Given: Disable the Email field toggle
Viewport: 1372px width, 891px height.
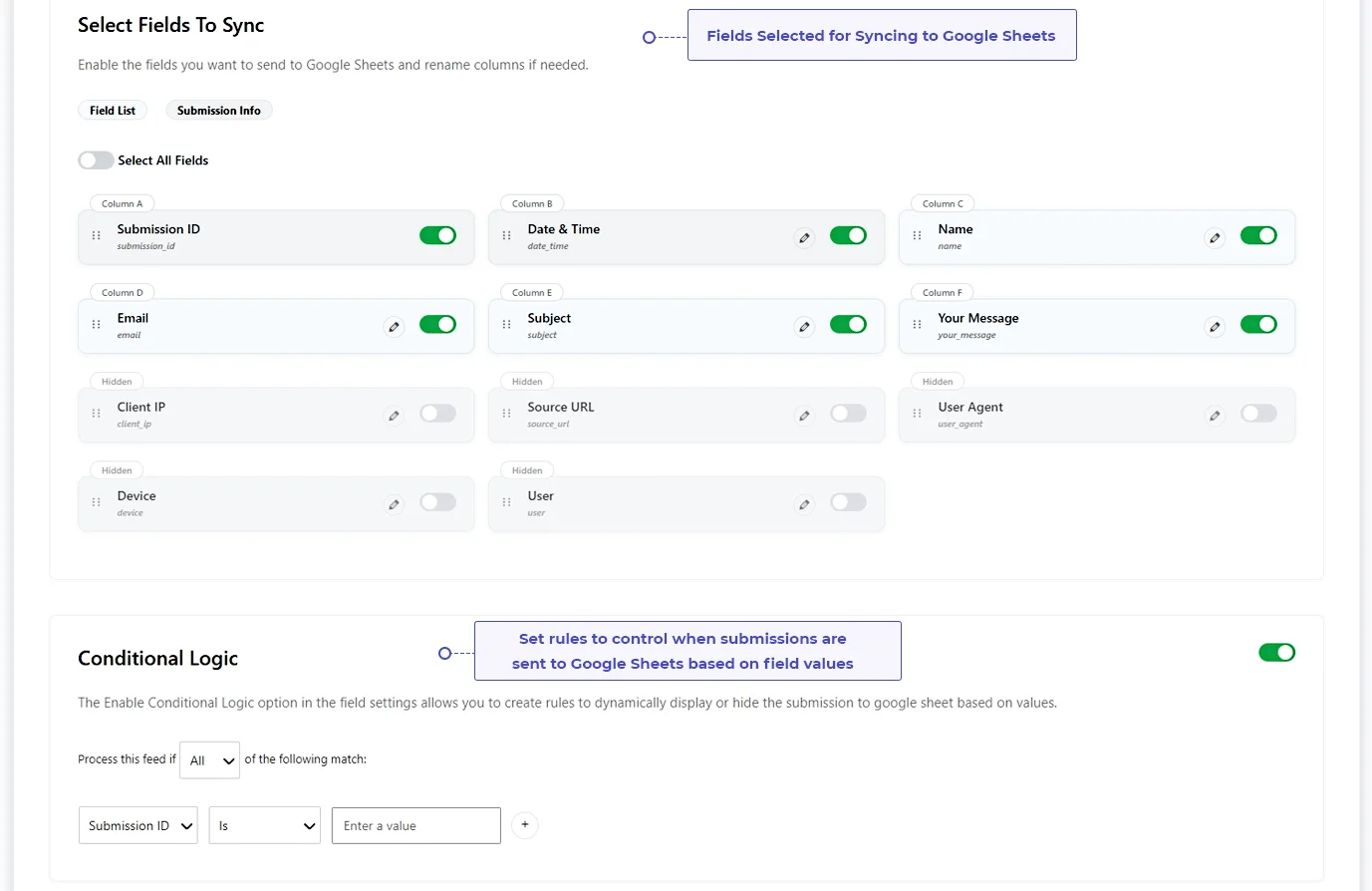Looking at the screenshot, I should coord(437,324).
